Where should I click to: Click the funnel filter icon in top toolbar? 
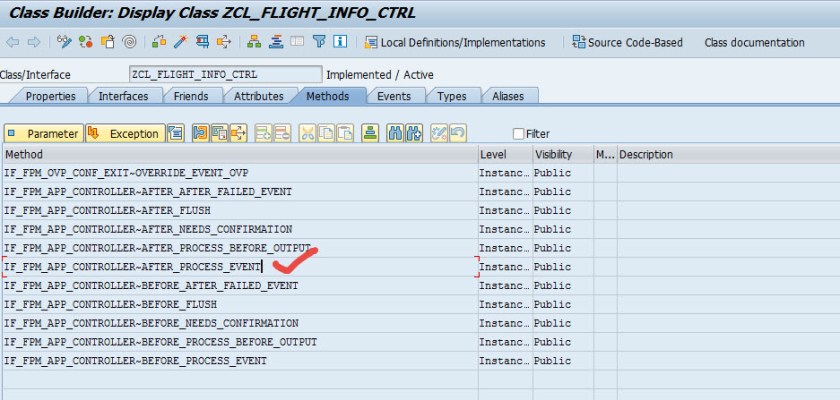[319, 42]
